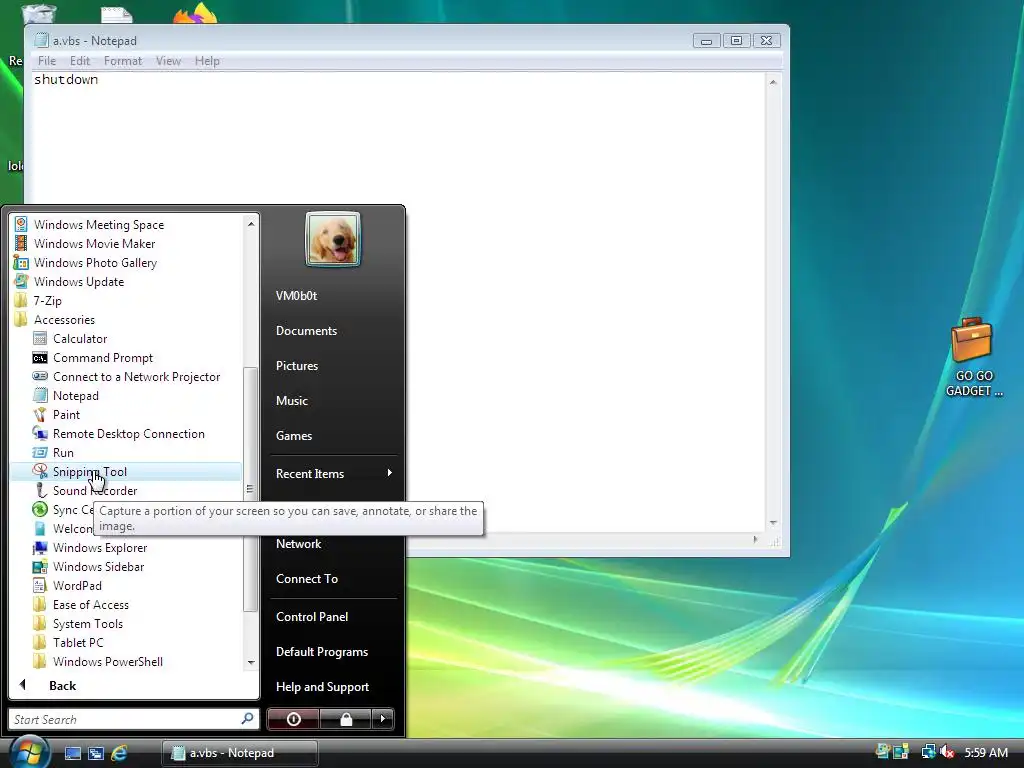Open Music from Start menu
Screen dimensions: 1024x768
(292, 401)
